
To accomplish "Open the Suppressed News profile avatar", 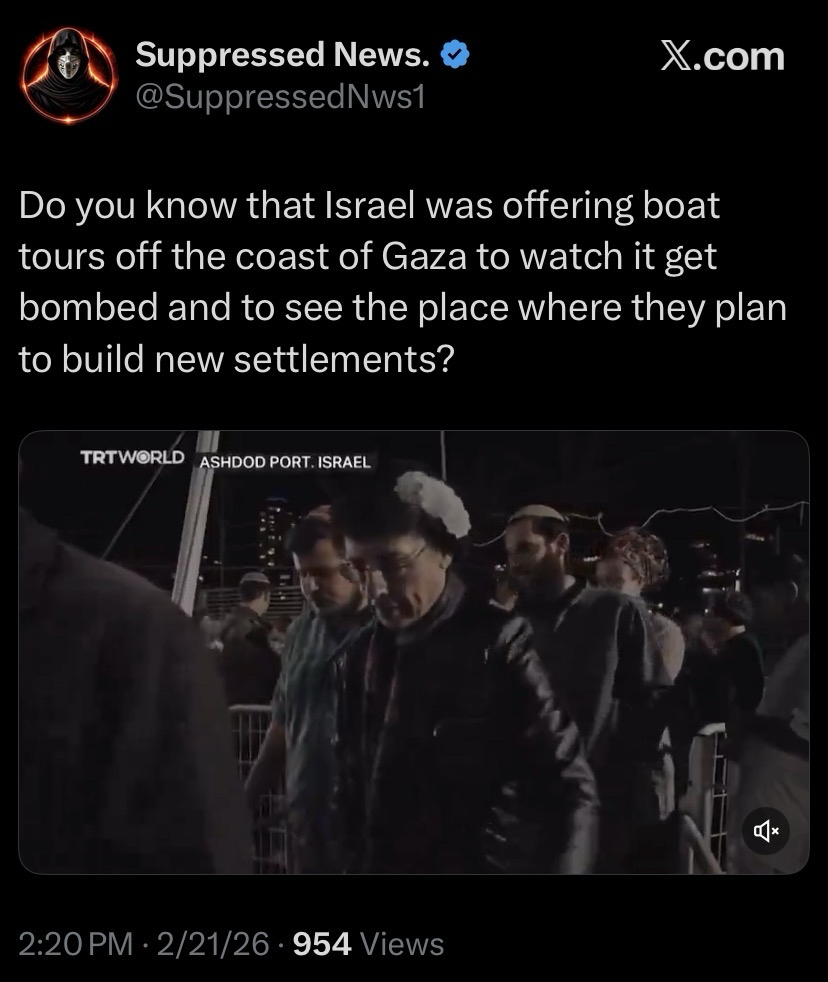I will 69,75.
